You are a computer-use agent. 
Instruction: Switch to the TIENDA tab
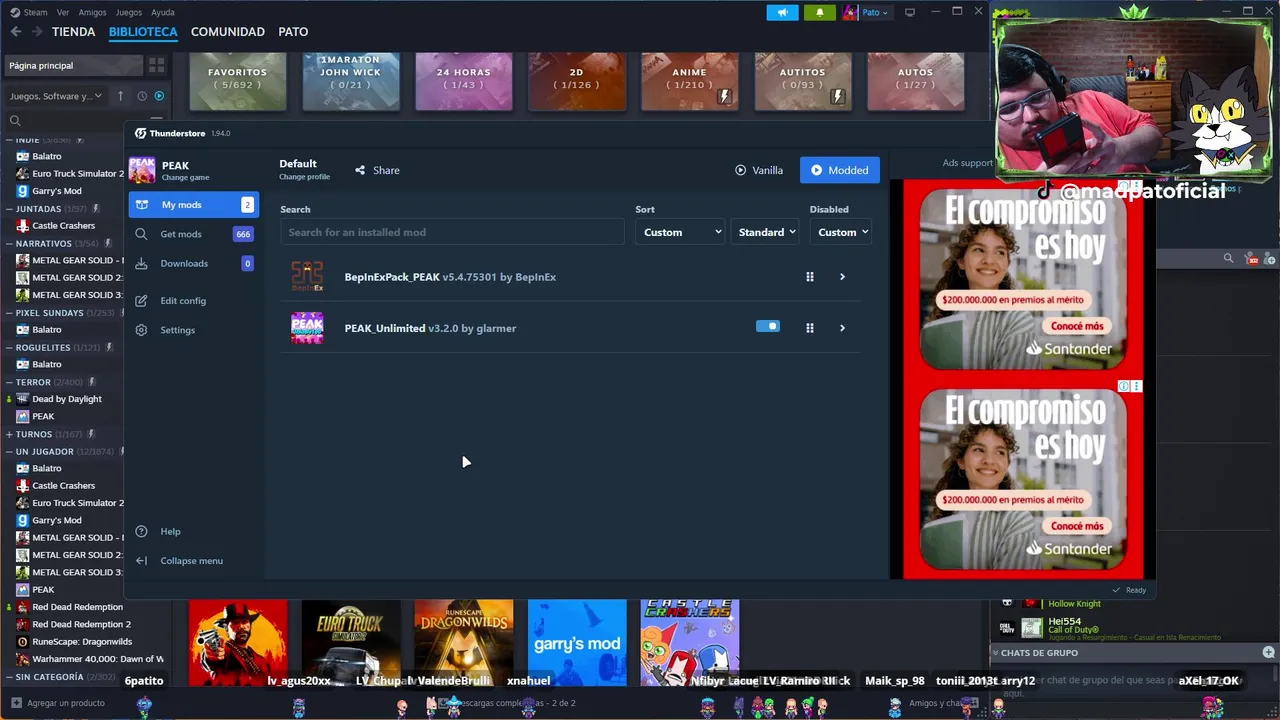click(x=73, y=32)
